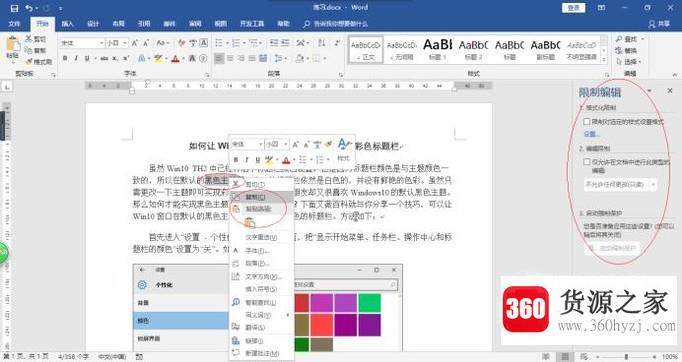Screen dimensions: 682x362
Task: Apply the Heading 1 style (AaBl)
Action: (438, 49)
